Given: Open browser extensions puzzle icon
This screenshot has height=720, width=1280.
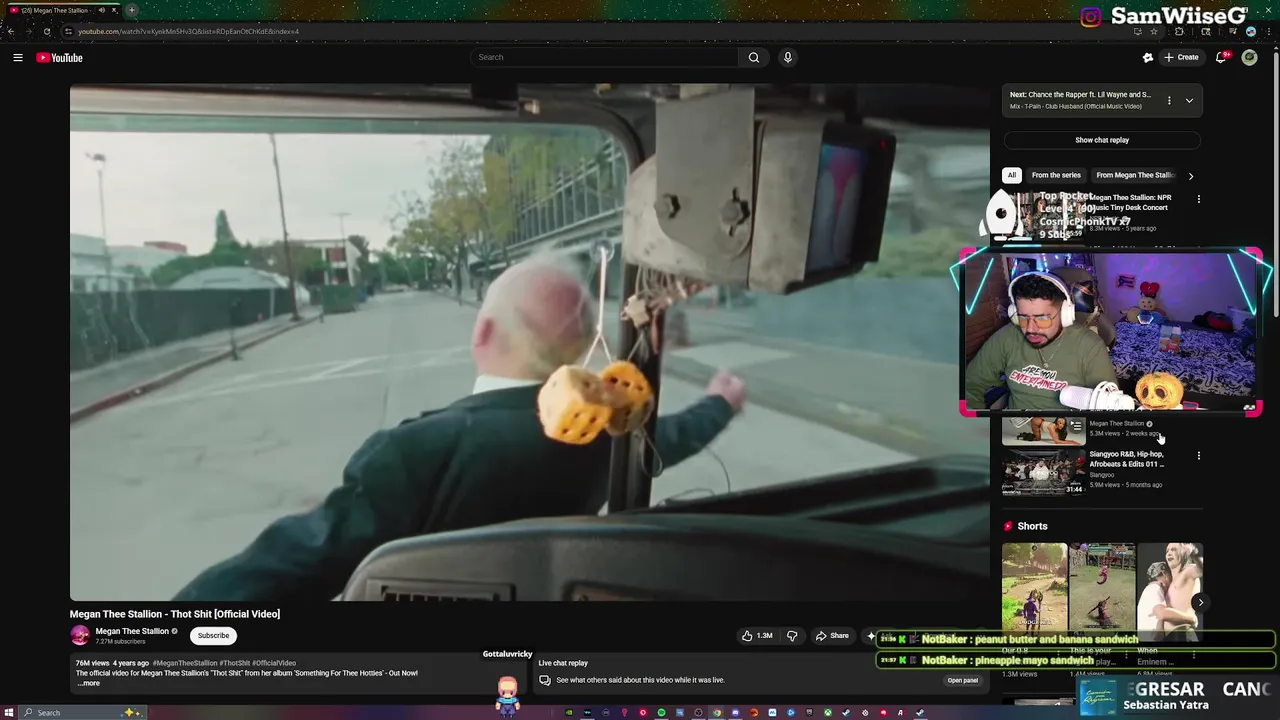Looking at the screenshot, I should coord(1179,31).
